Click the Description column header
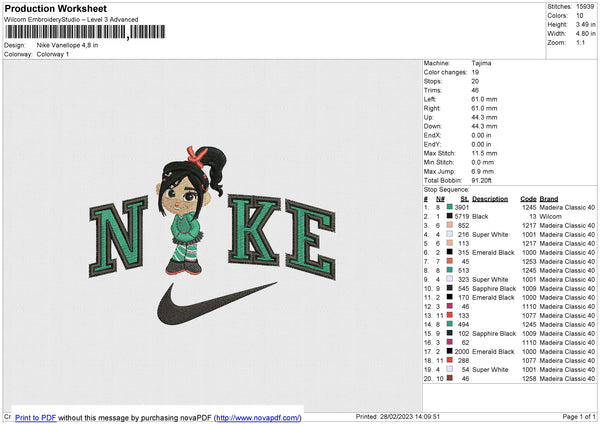The width and height of the screenshot is (600, 424). click(490, 199)
